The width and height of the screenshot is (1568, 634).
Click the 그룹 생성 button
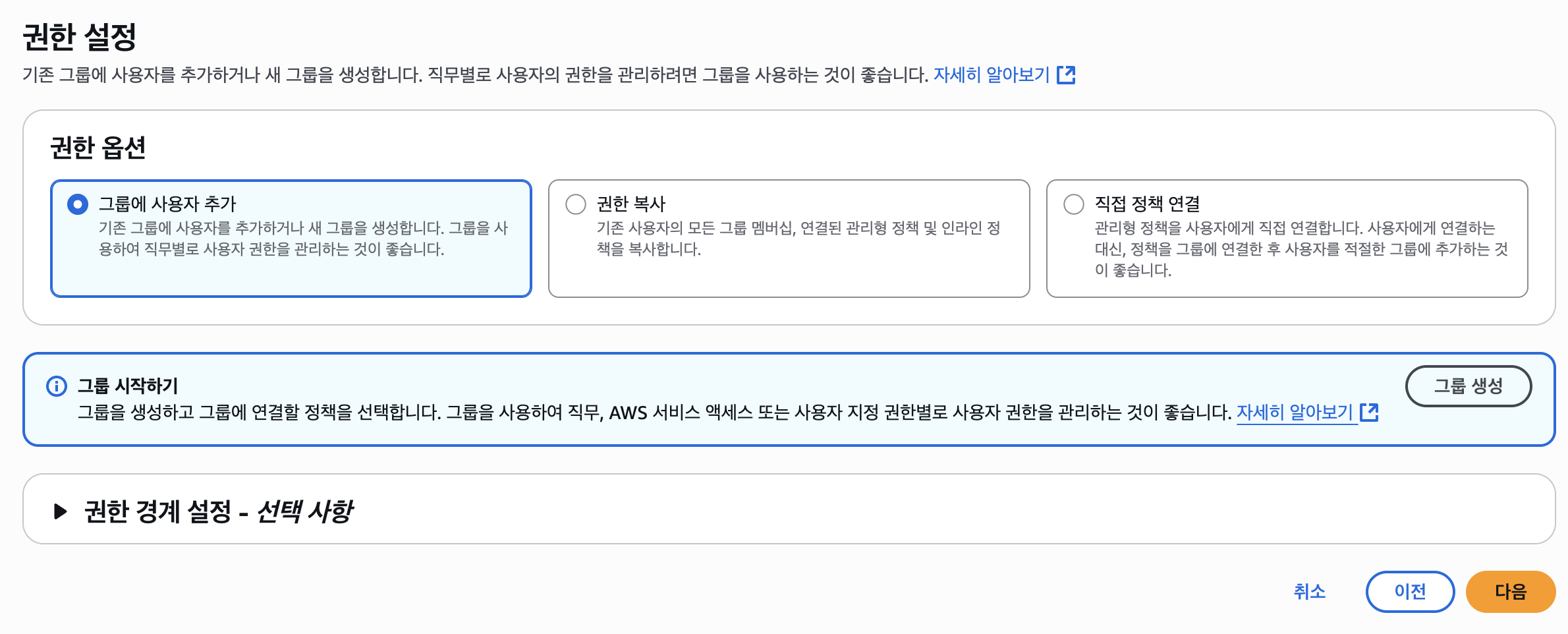[1469, 386]
